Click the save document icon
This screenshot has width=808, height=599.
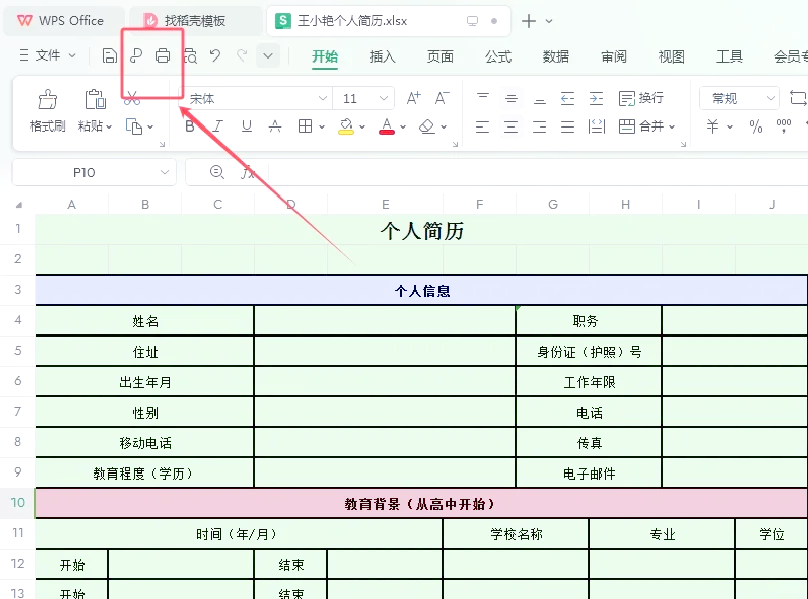point(108,57)
